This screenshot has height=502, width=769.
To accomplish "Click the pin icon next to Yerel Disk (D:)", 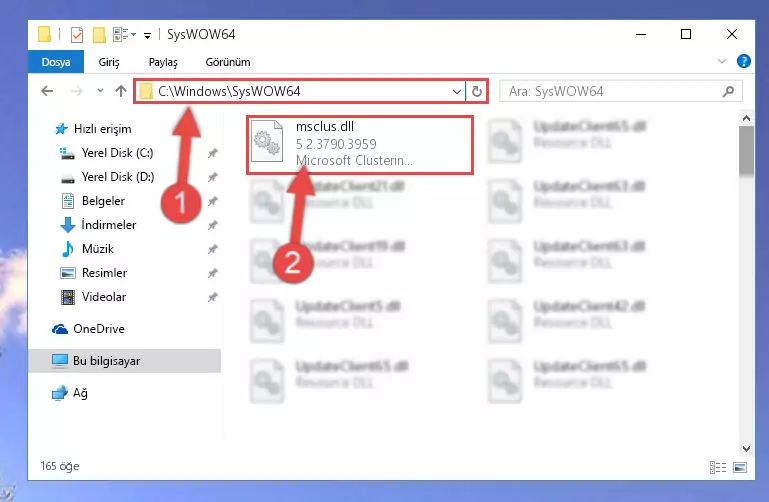I will [x=212, y=177].
